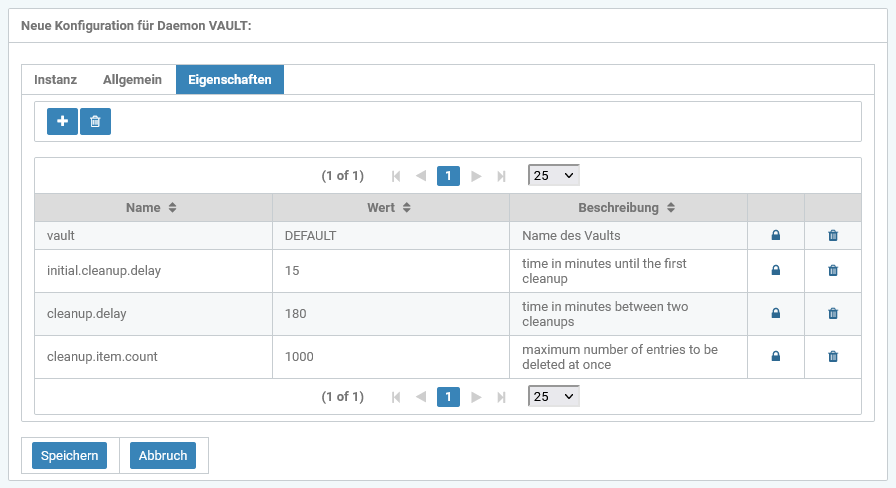Image resolution: width=896 pixels, height=488 pixels.
Task: Open bottom rows-per-page dropdown
Action: [x=553, y=397]
